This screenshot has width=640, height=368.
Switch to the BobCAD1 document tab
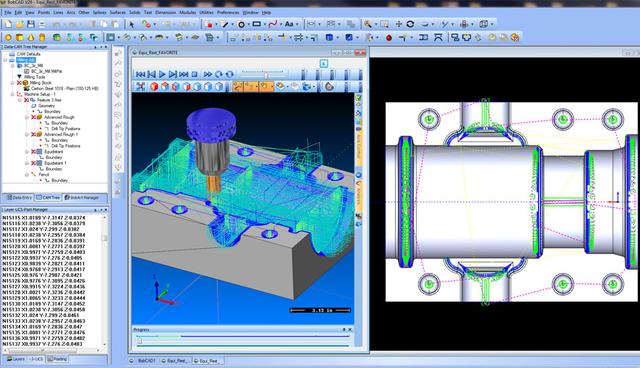click(143, 361)
